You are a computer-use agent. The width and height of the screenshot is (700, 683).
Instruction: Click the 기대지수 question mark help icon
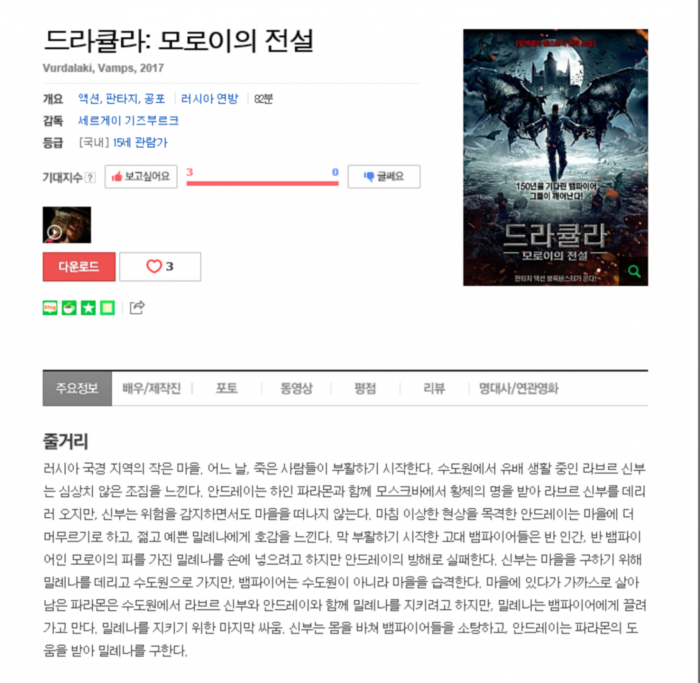pyautogui.click(x=90, y=177)
